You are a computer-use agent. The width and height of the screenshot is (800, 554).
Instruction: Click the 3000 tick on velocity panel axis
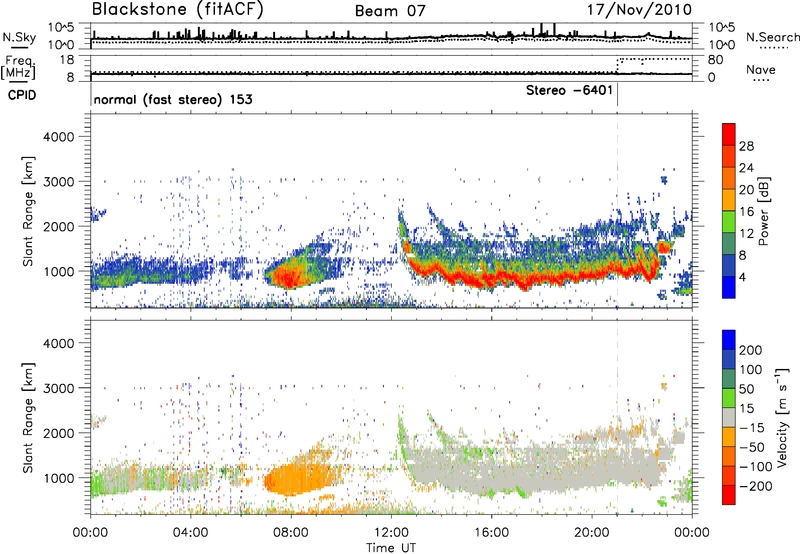(59, 388)
